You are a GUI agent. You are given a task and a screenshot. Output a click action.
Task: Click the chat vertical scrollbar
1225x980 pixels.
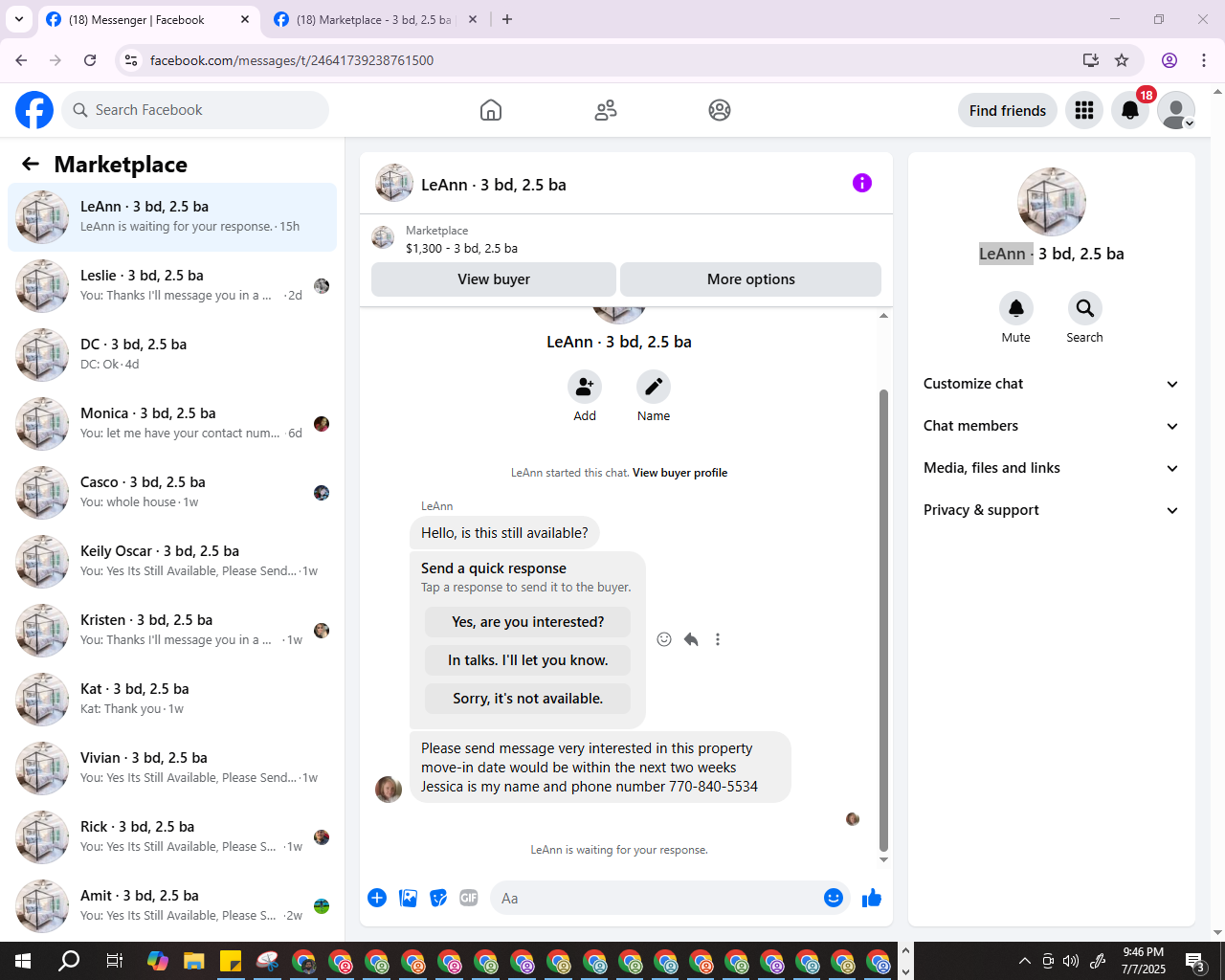pos(883,620)
